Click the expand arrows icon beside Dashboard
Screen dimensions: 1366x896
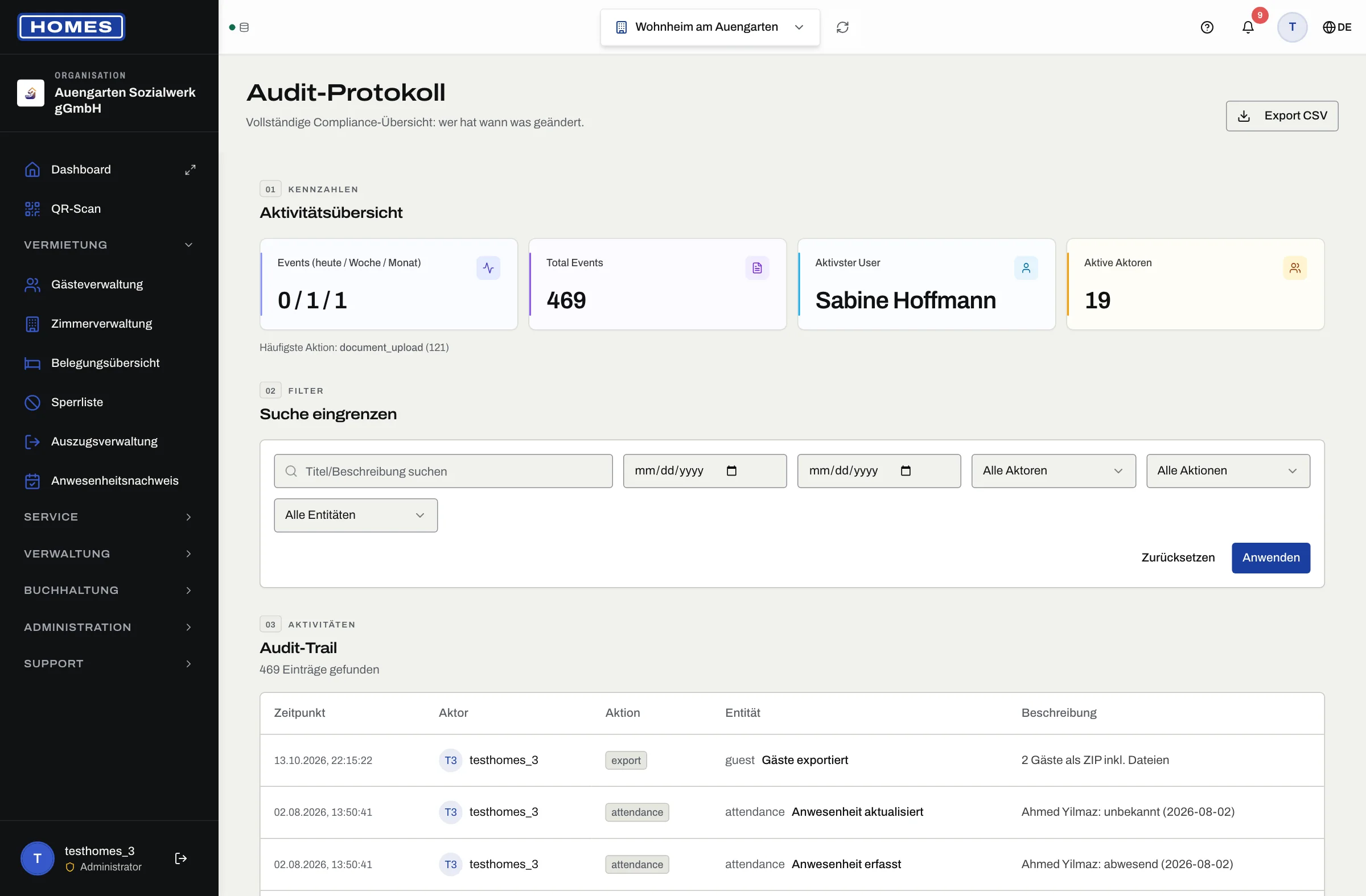[190, 170]
